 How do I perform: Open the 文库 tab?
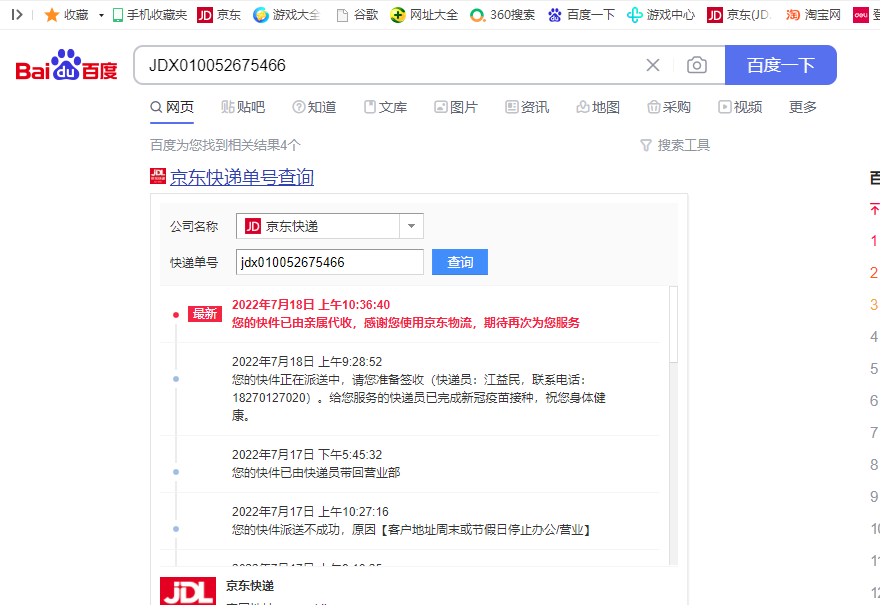click(x=386, y=107)
